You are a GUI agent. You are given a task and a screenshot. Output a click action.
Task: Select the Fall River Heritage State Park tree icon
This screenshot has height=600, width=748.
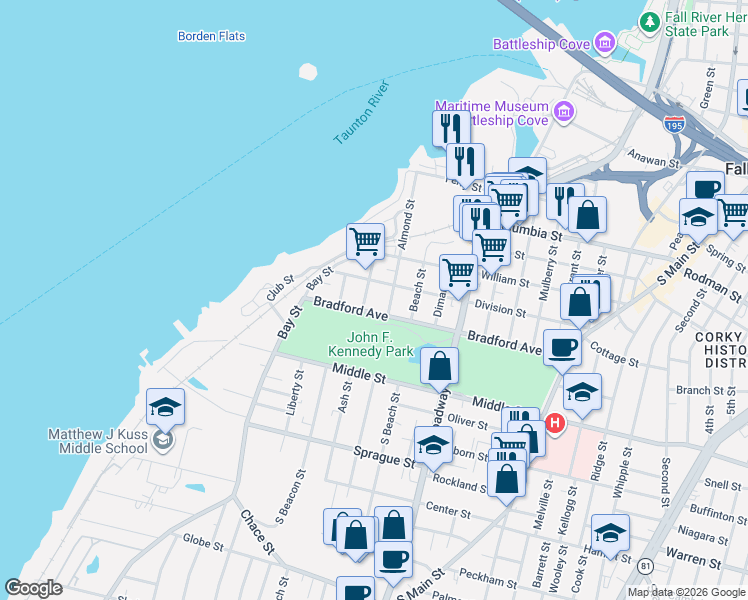coord(649,22)
